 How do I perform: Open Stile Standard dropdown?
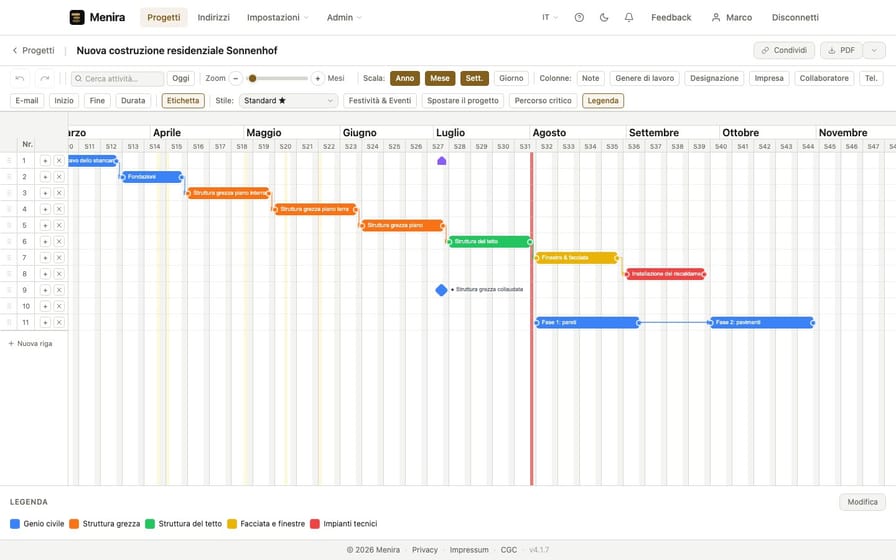pyautogui.click(x=289, y=101)
